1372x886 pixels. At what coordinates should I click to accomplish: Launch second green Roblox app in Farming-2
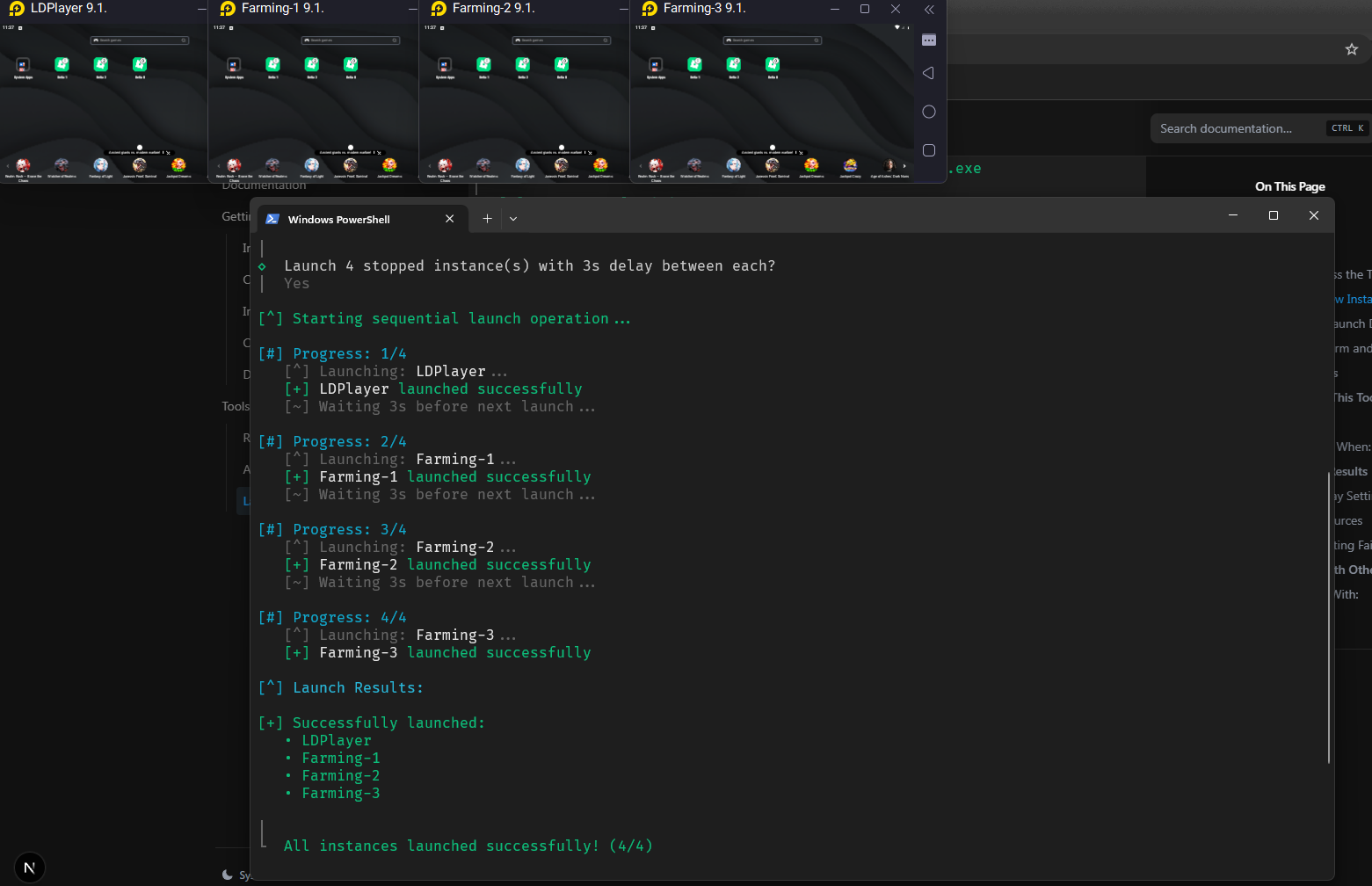pos(523,65)
